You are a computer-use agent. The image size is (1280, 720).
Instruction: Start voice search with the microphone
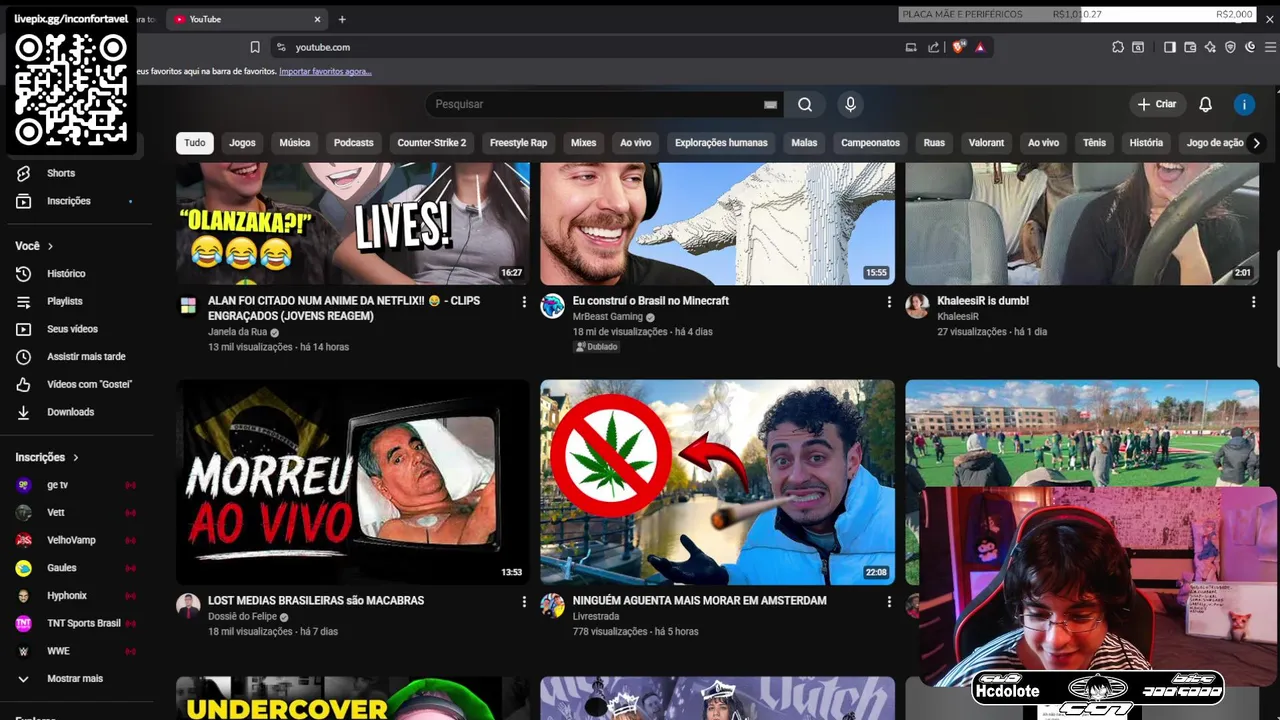pyautogui.click(x=850, y=104)
